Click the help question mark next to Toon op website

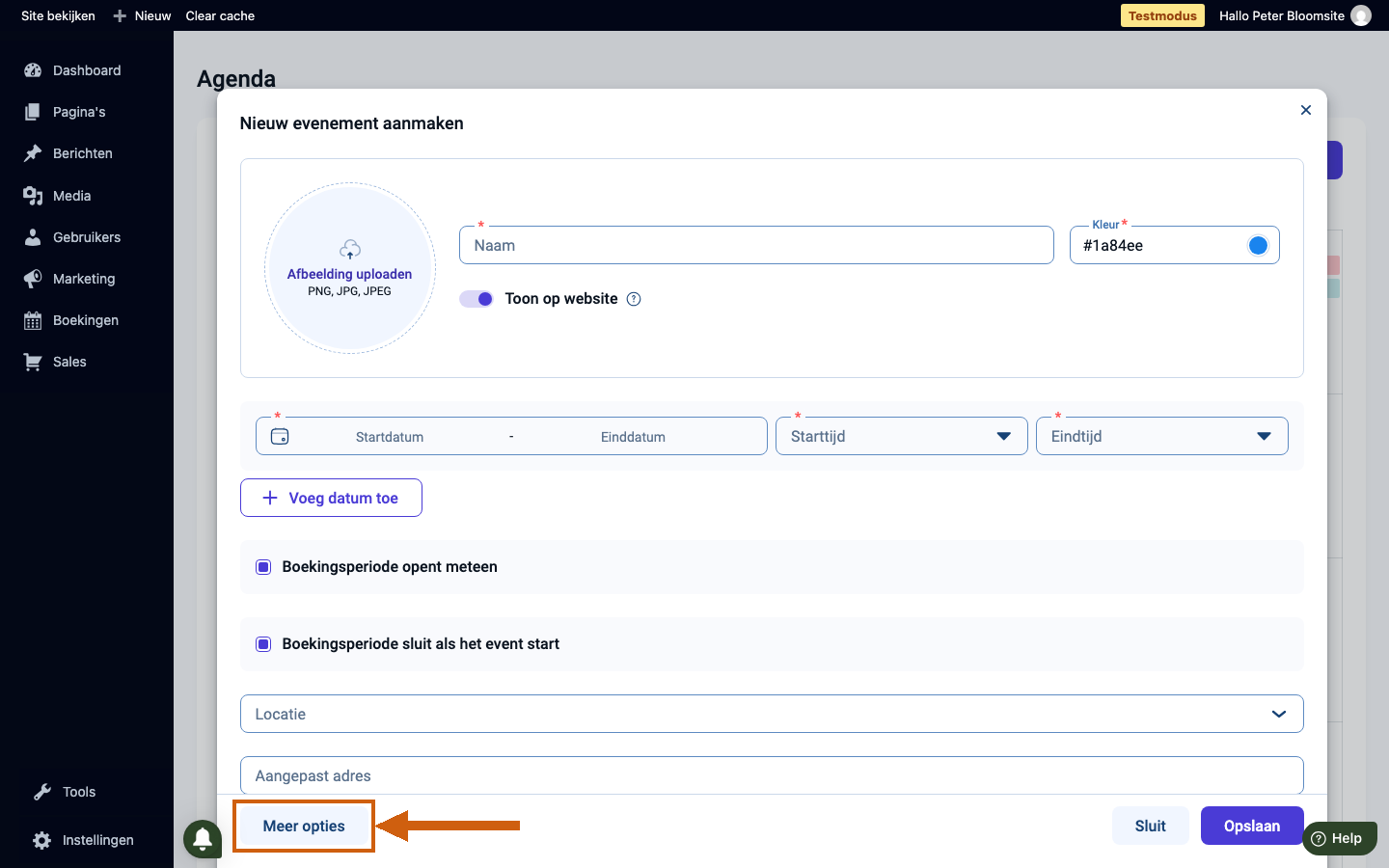click(x=634, y=299)
